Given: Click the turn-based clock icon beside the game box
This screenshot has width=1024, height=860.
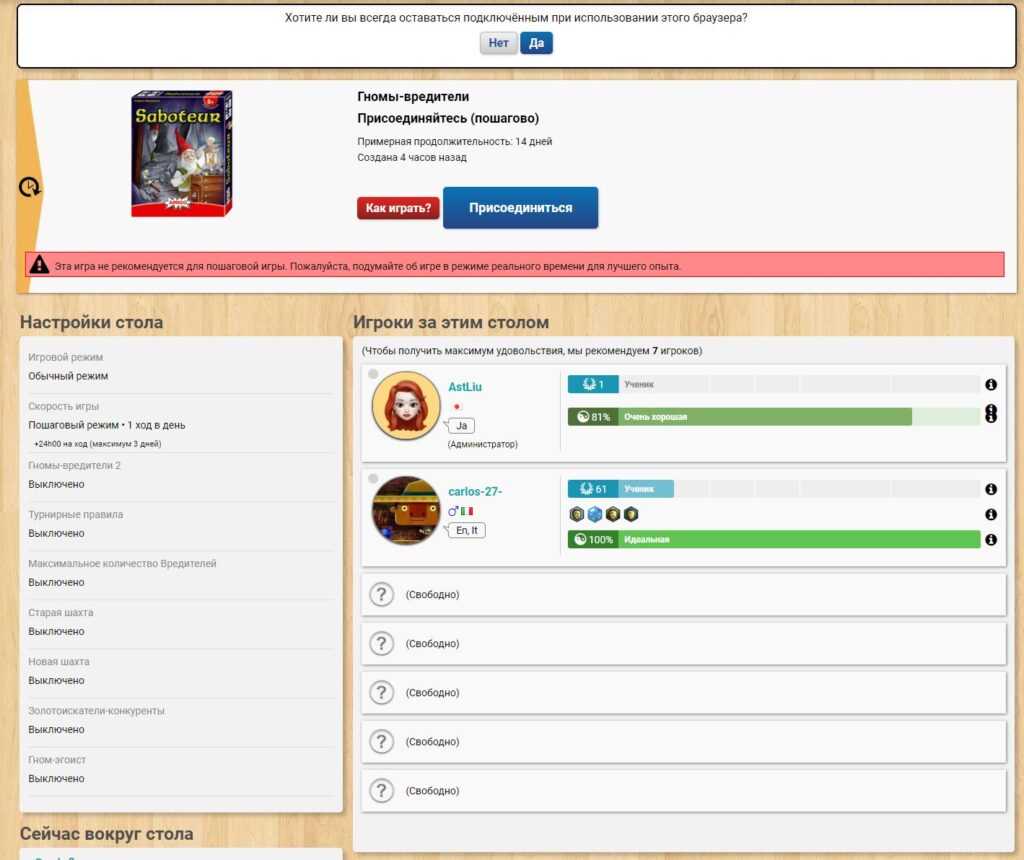Looking at the screenshot, I should click(30, 187).
